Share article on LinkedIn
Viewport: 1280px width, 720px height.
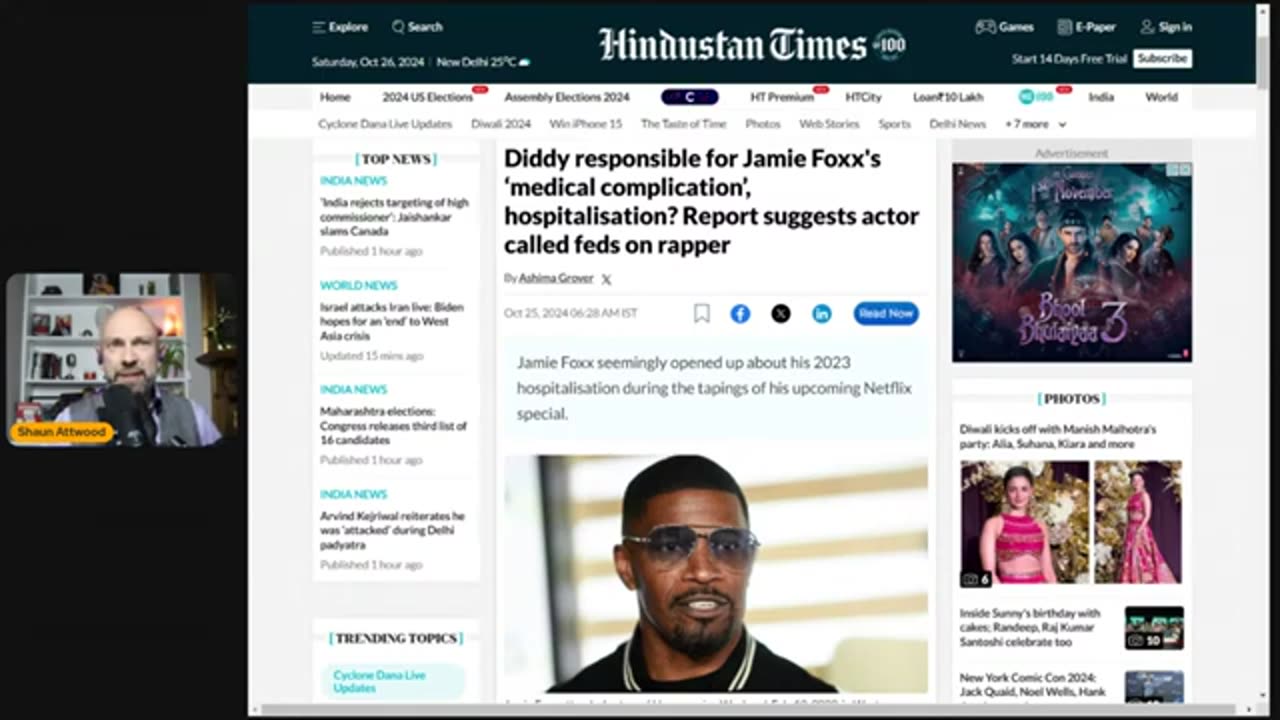point(822,314)
